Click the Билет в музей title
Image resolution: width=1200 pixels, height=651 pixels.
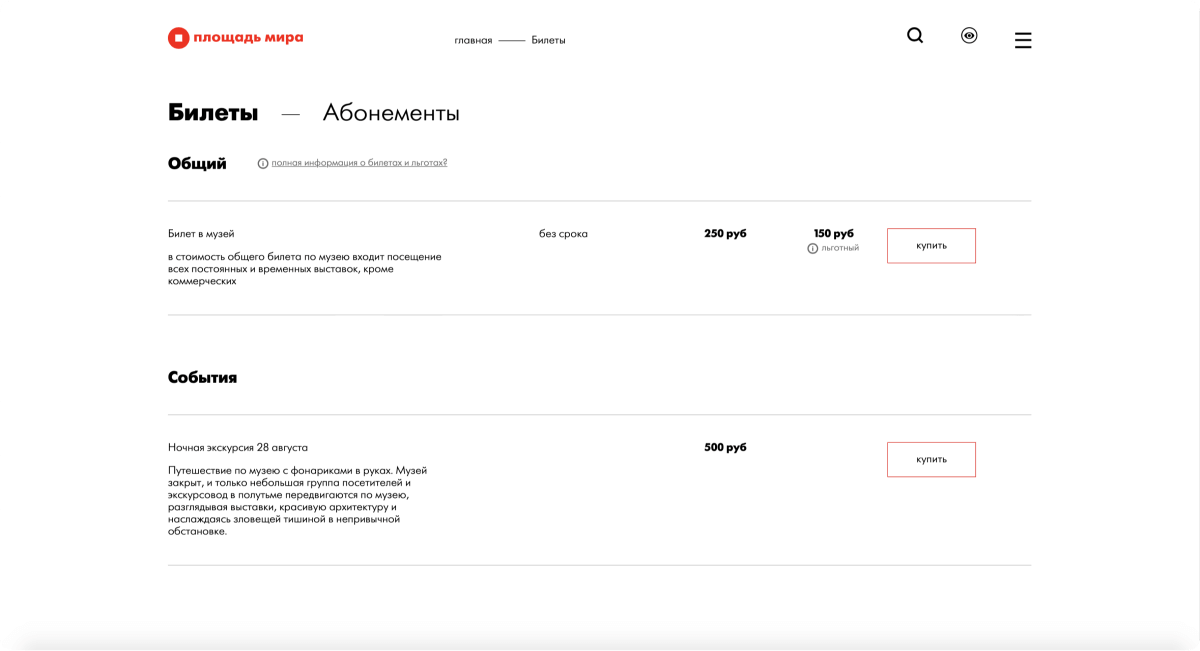tap(201, 234)
